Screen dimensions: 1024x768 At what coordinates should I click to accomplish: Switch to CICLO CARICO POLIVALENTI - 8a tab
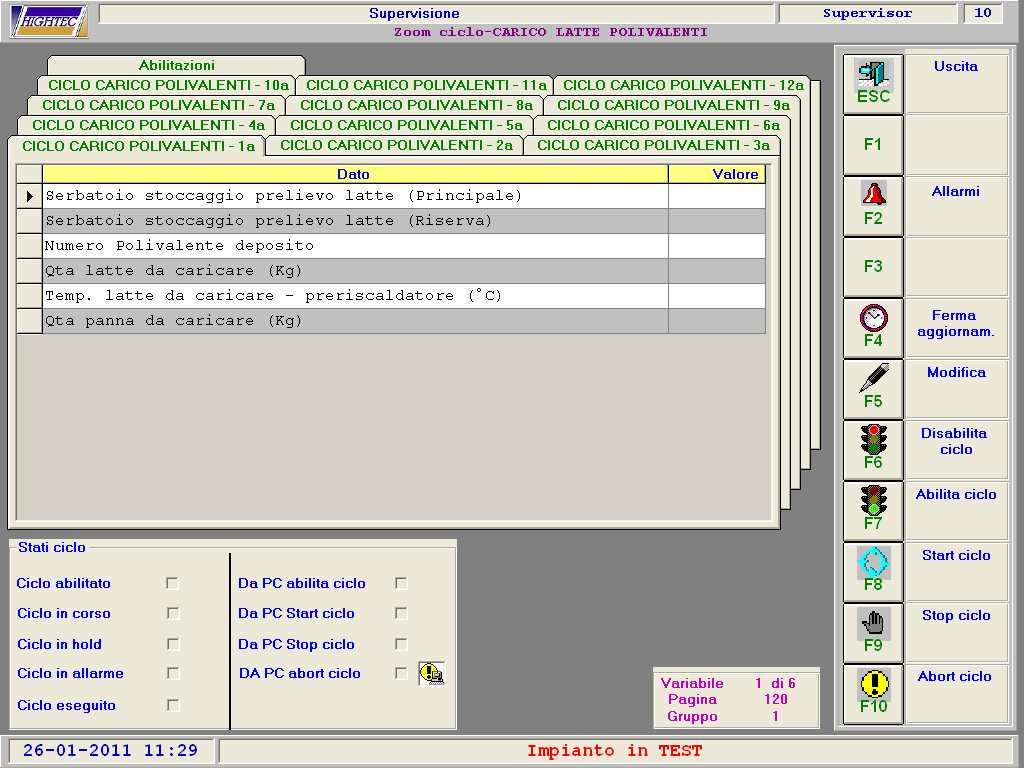(x=416, y=105)
